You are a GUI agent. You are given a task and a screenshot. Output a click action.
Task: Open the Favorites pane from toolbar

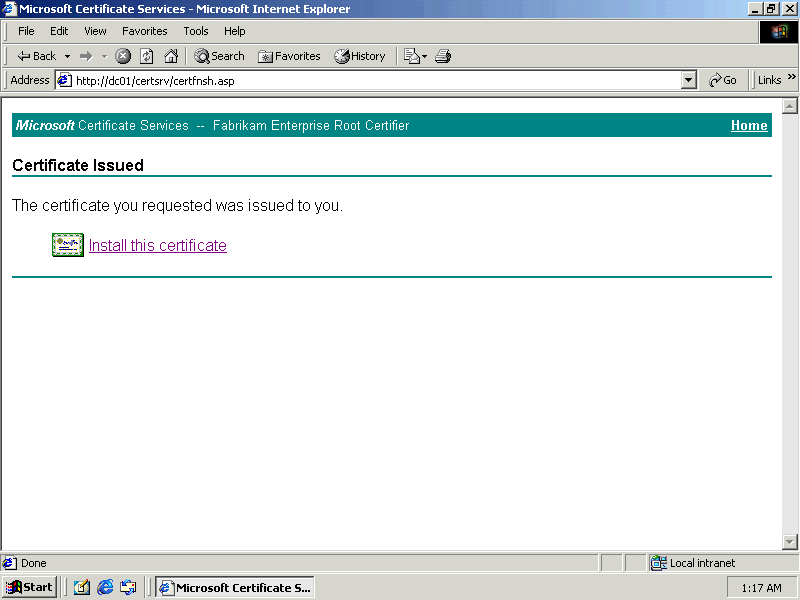click(x=289, y=56)
